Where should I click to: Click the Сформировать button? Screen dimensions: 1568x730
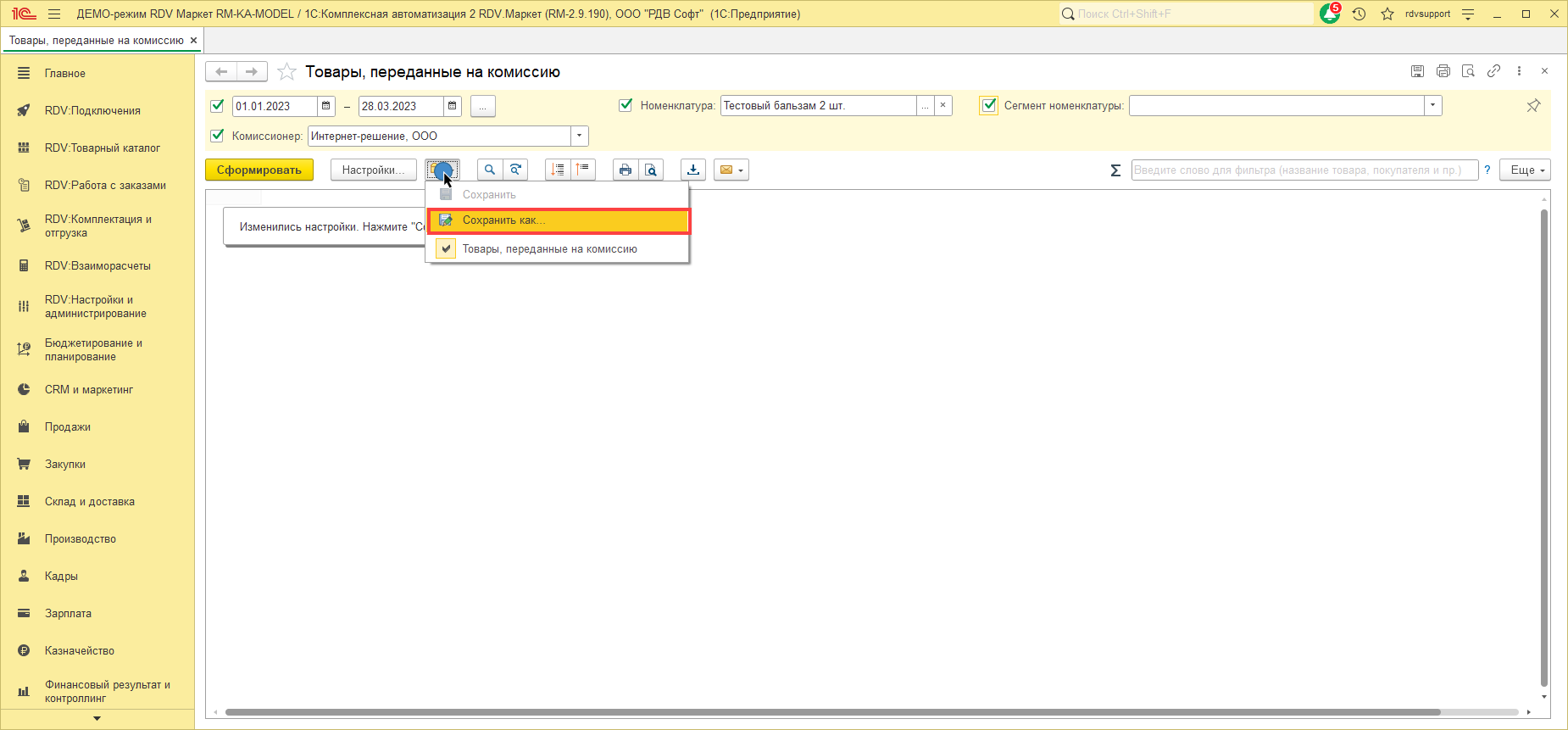(x=259, y=170)
